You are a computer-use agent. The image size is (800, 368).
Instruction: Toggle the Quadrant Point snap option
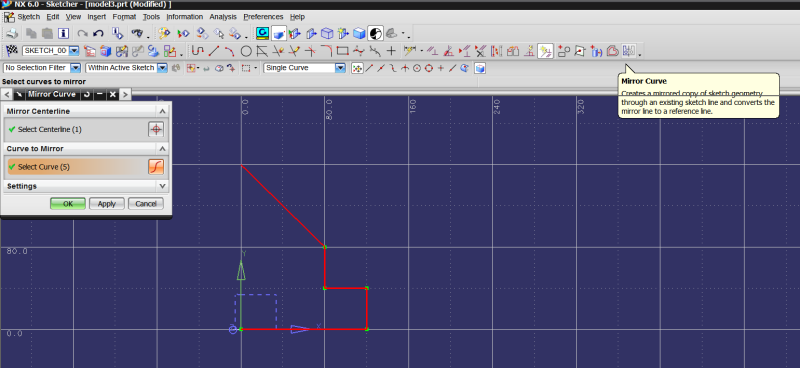(x=429, y=68)
